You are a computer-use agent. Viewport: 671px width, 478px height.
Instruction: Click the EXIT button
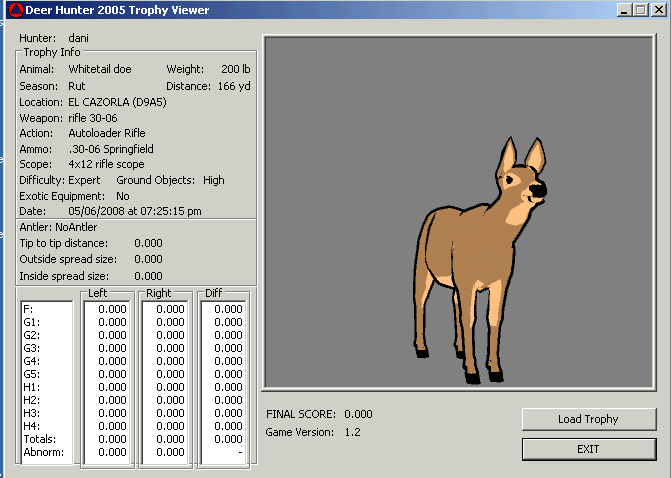[x=588, y=449]
